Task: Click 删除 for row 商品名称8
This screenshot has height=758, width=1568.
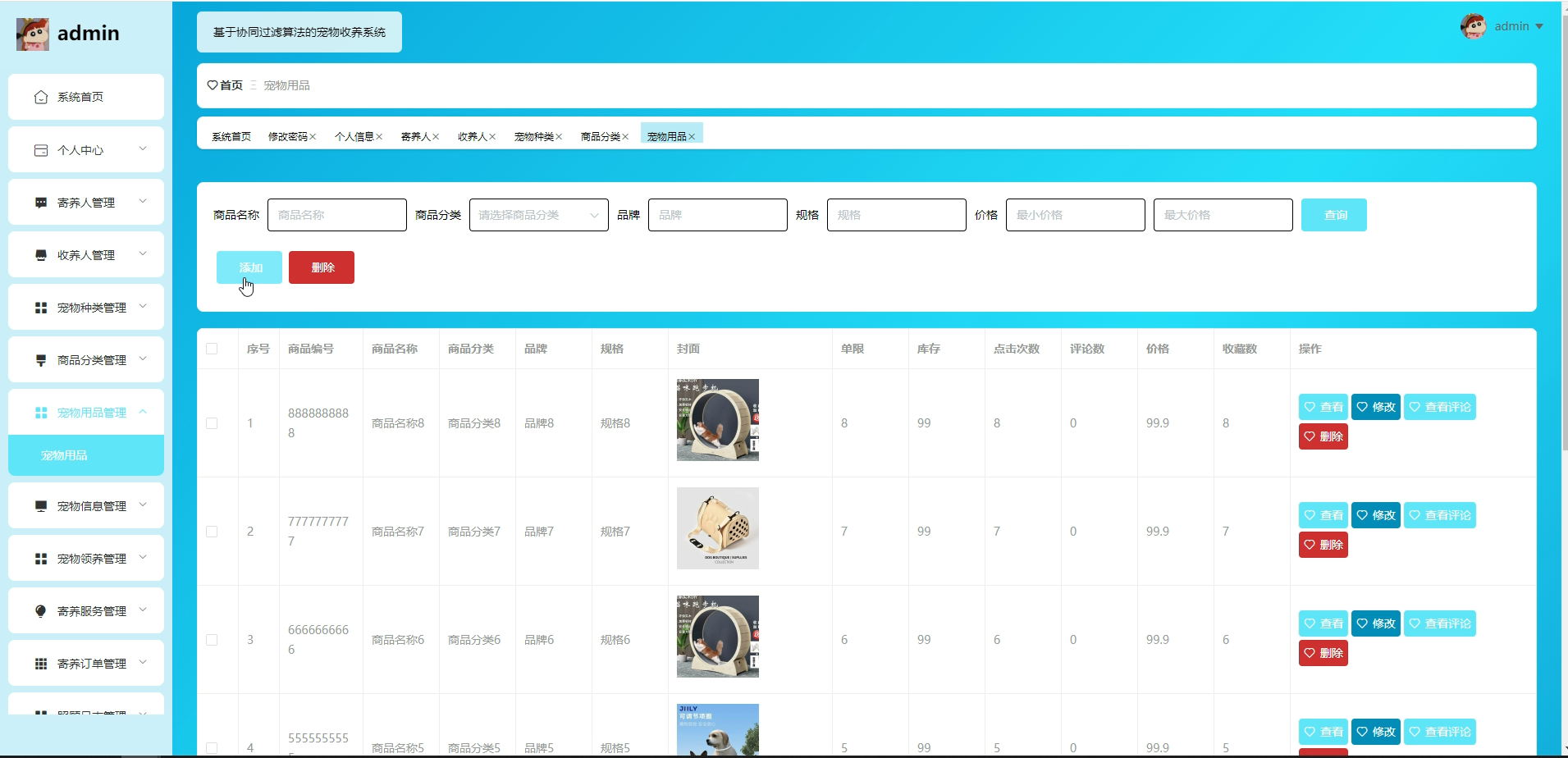Action: 1323,436
